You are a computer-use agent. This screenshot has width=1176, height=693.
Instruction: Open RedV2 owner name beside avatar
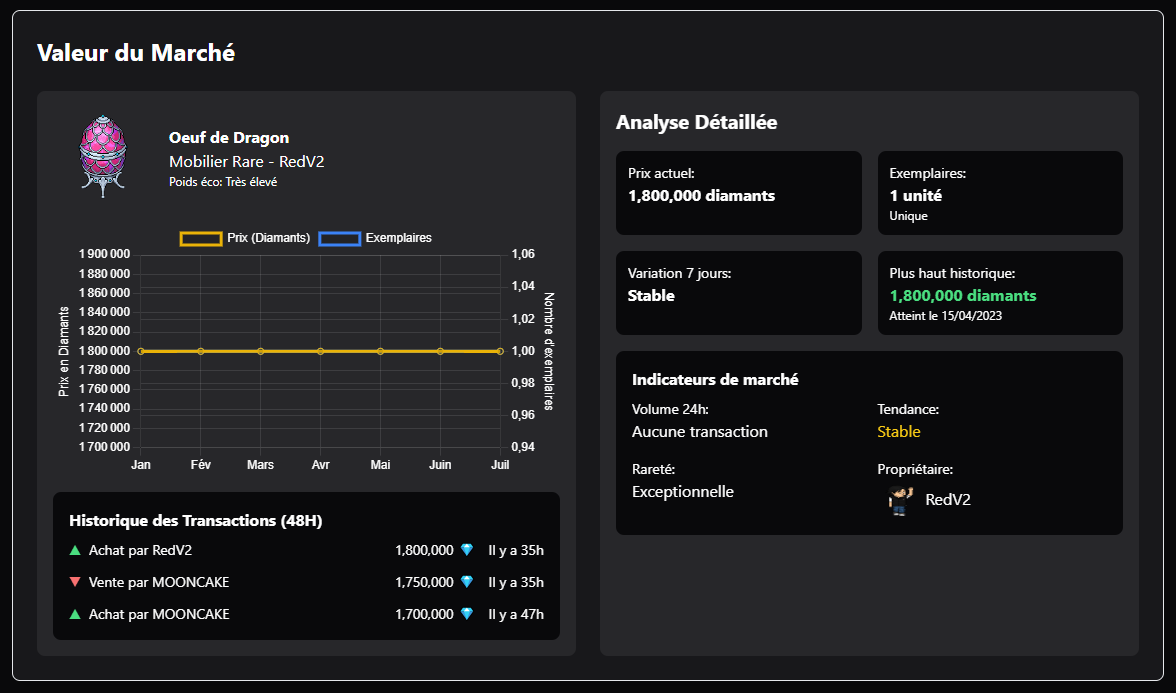pyautogui.click(x=948, y=500)
